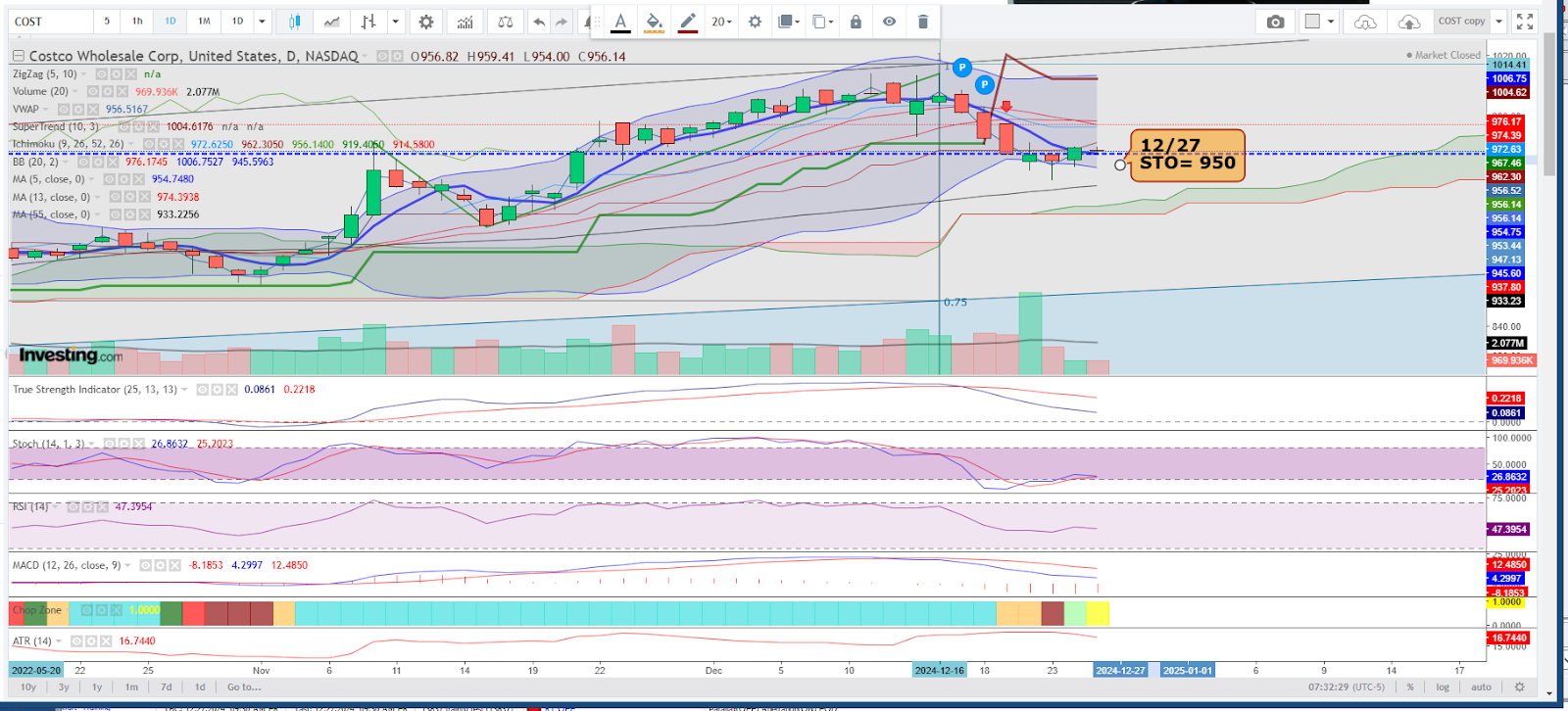Redo the chart action
The height and width of the screenshot is (711, 1568).
point(562,21)
